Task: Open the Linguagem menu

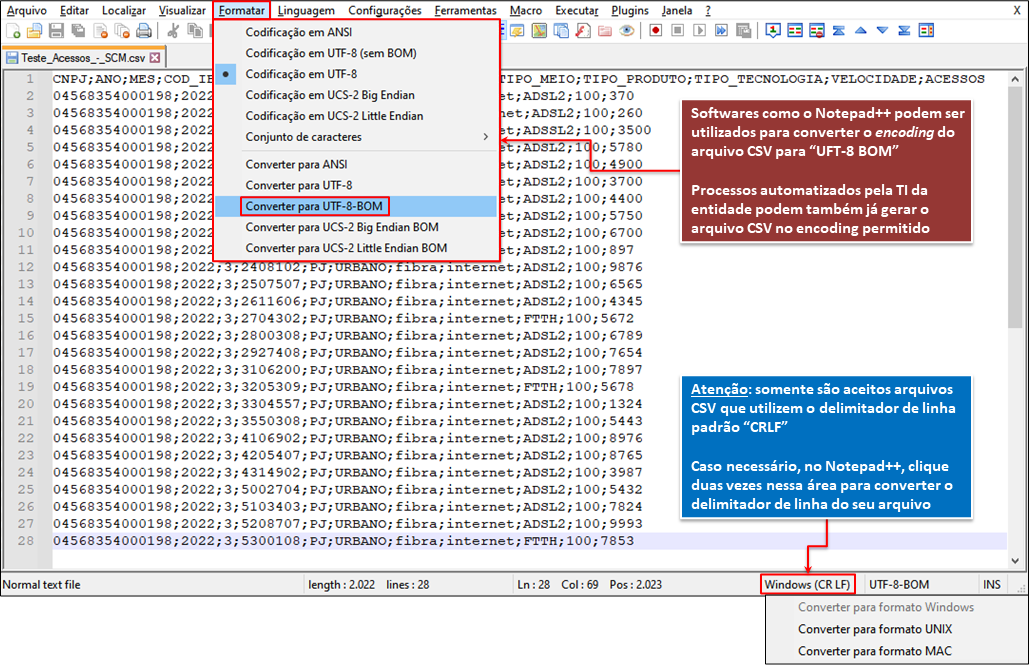Action: (306, 10)
